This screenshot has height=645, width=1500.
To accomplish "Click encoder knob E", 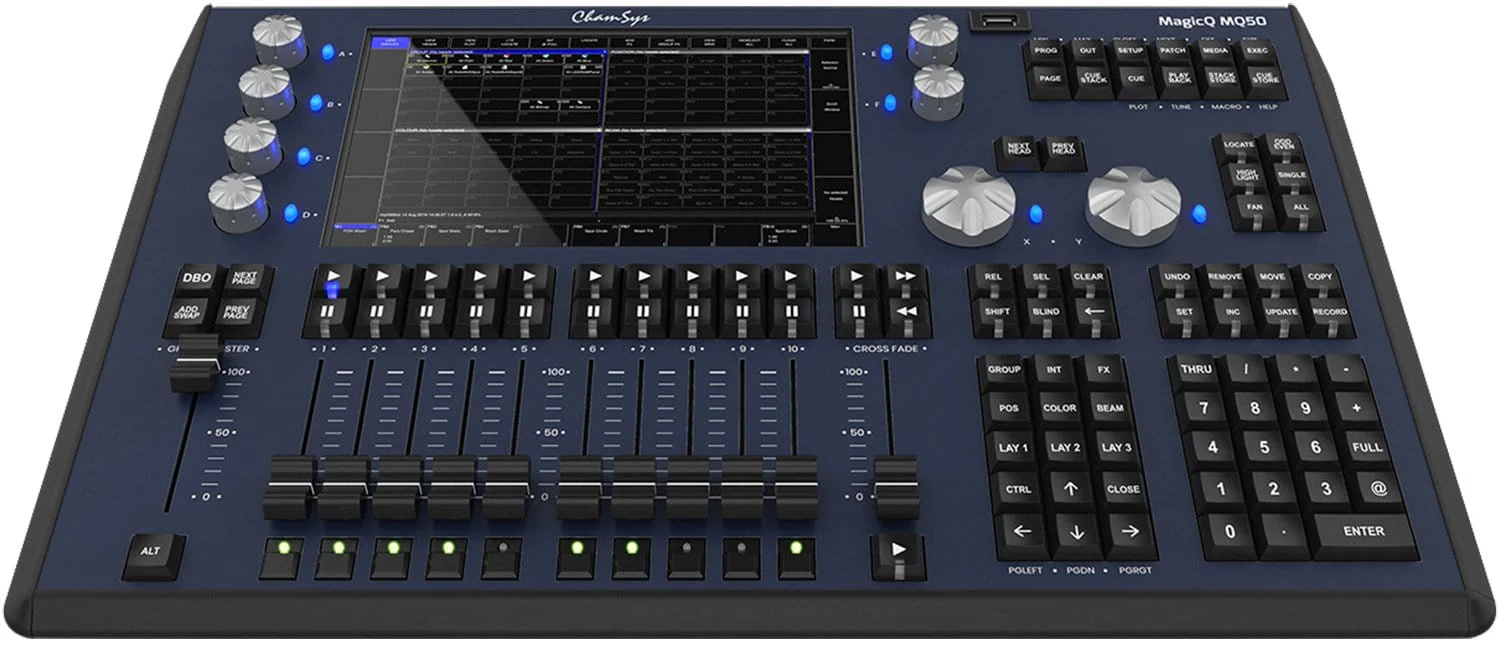I will click(932, 41).
